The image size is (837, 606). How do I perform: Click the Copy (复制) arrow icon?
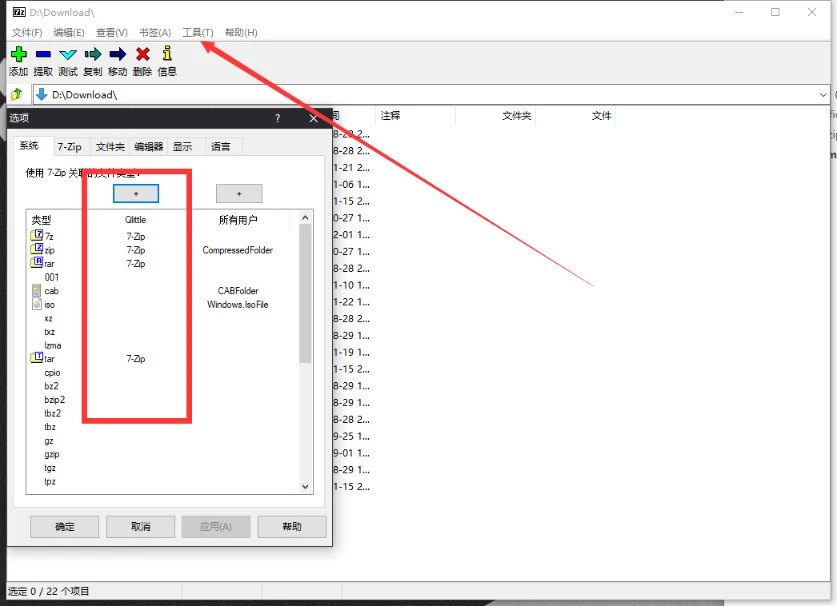pyautogui.click(x=93, y=54)
